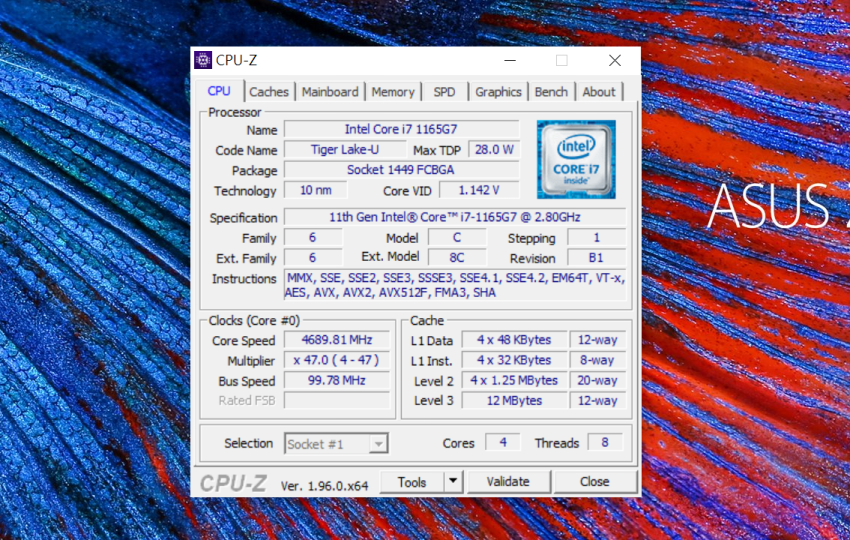The image size is (850, 540).
Task: Open the Caches tab
Action: click(x=269, y=92)
